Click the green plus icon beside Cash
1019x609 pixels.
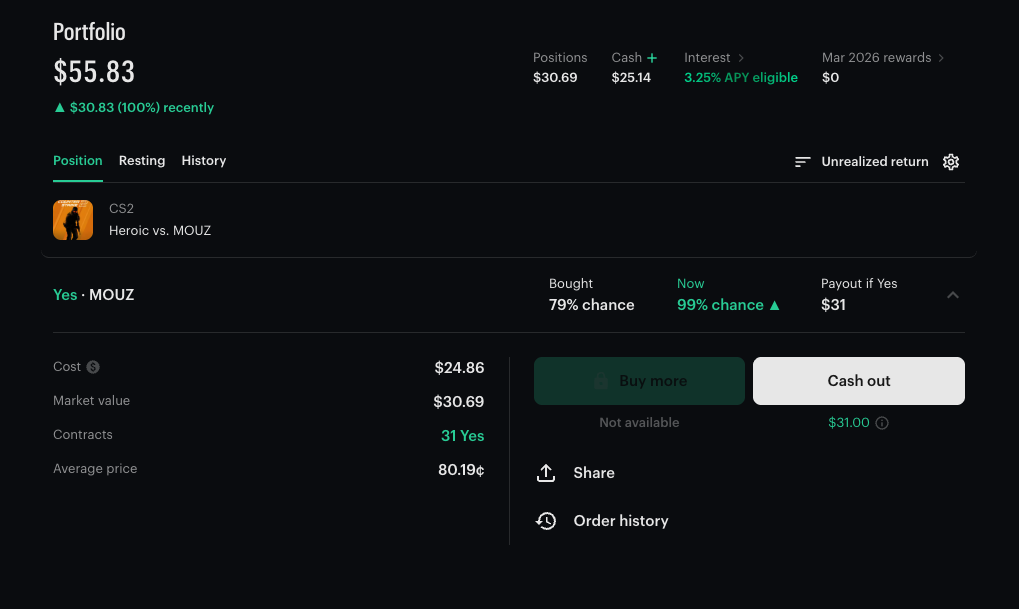click(x=652, y=58)
